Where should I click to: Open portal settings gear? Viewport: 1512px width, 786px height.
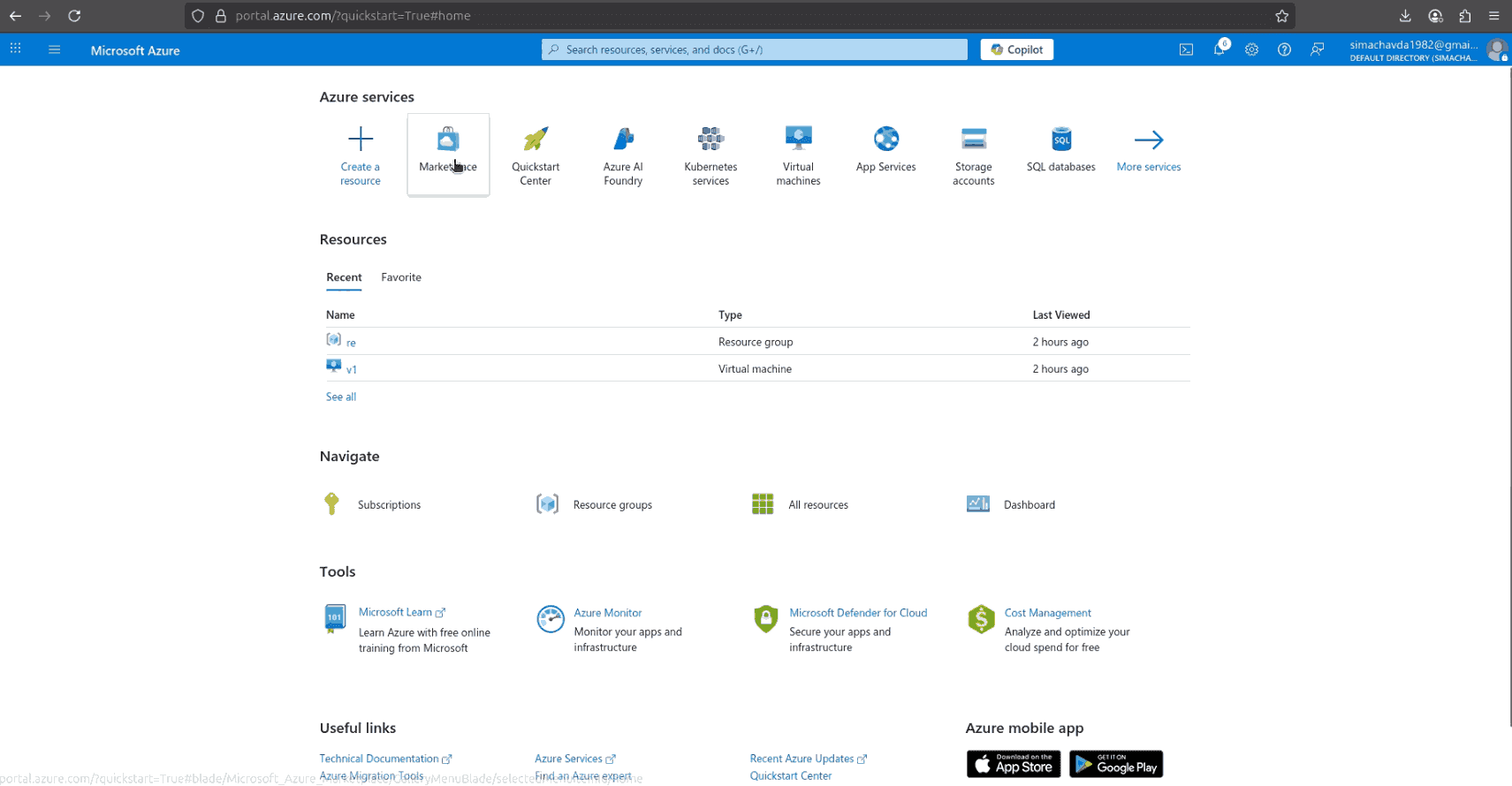pyautogui.click(x=1251, y=49)
